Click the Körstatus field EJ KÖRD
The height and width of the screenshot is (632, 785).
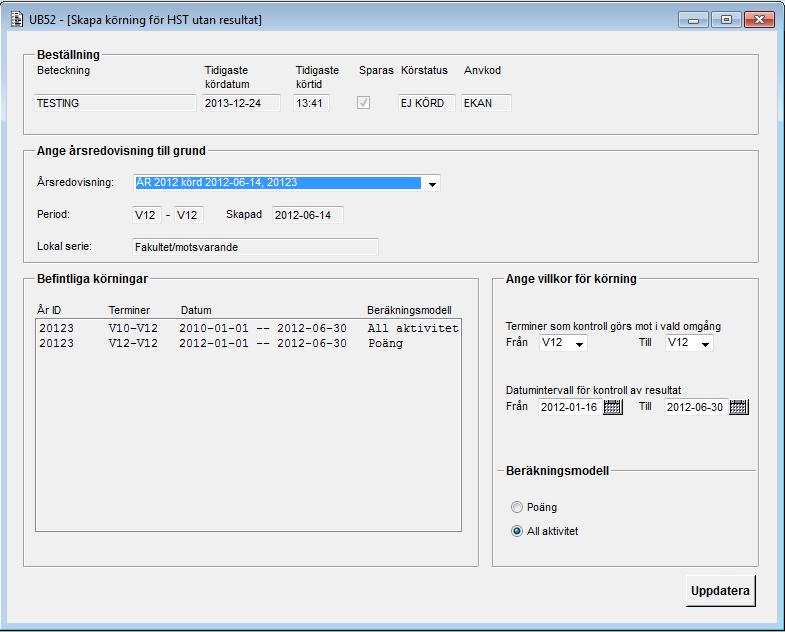click(x=427, y=103)
